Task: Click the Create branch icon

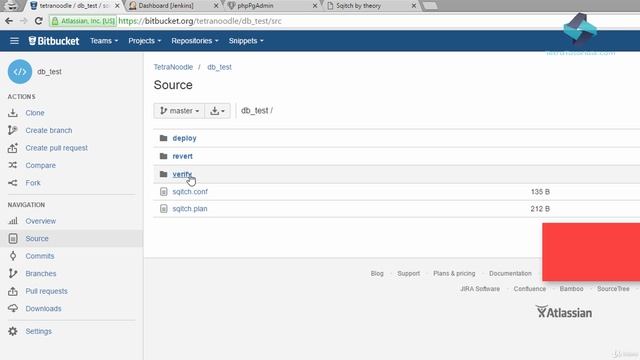Action: pos(13,130)
